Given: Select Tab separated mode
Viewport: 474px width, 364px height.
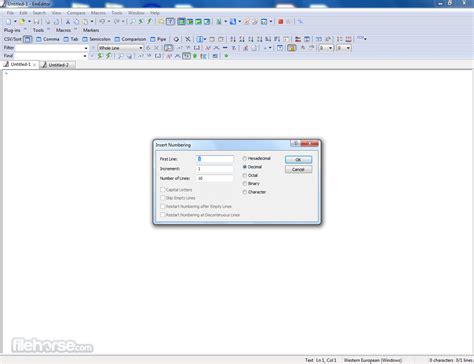Looking at the screenshot, I should pos(71,39).
